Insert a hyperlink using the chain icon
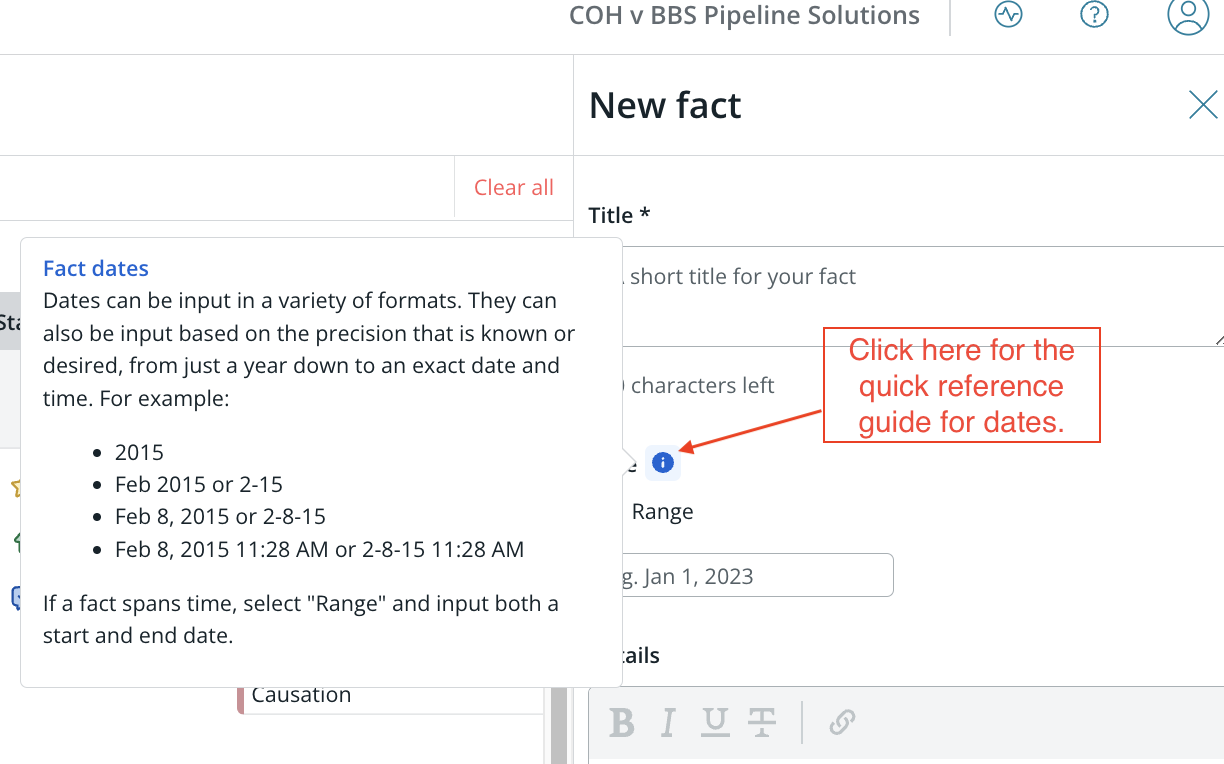The image size is (1224, 764). [842, 722]
